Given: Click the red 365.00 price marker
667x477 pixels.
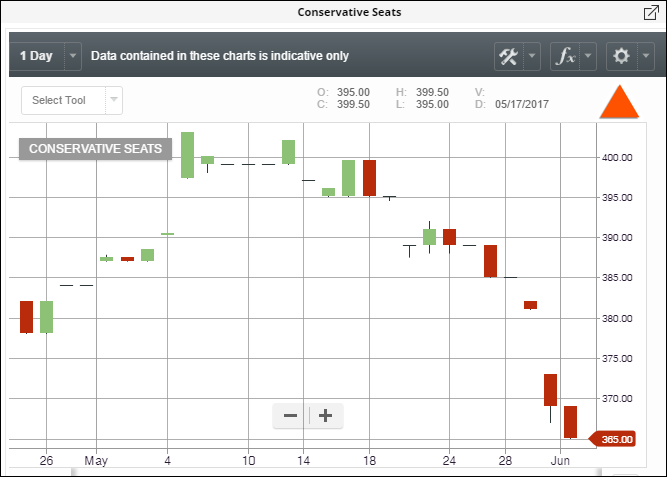Looking at the screenshot, I should click(616, 439).
